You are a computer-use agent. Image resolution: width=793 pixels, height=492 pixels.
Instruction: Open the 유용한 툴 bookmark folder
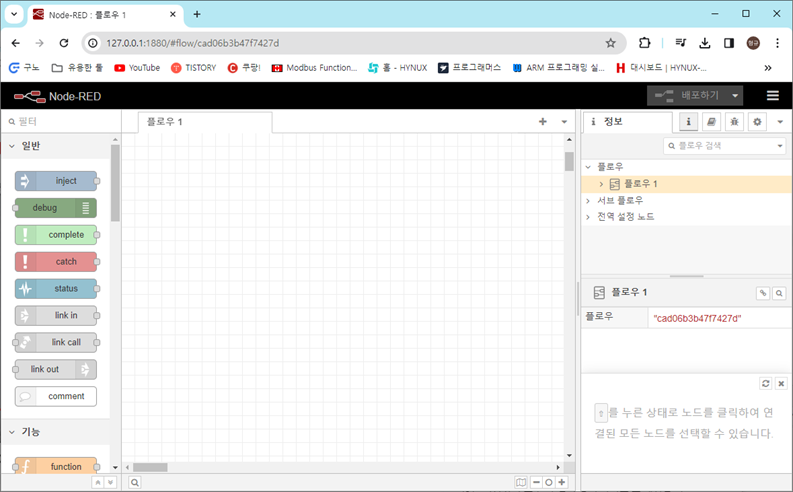[x=77, y=68]
